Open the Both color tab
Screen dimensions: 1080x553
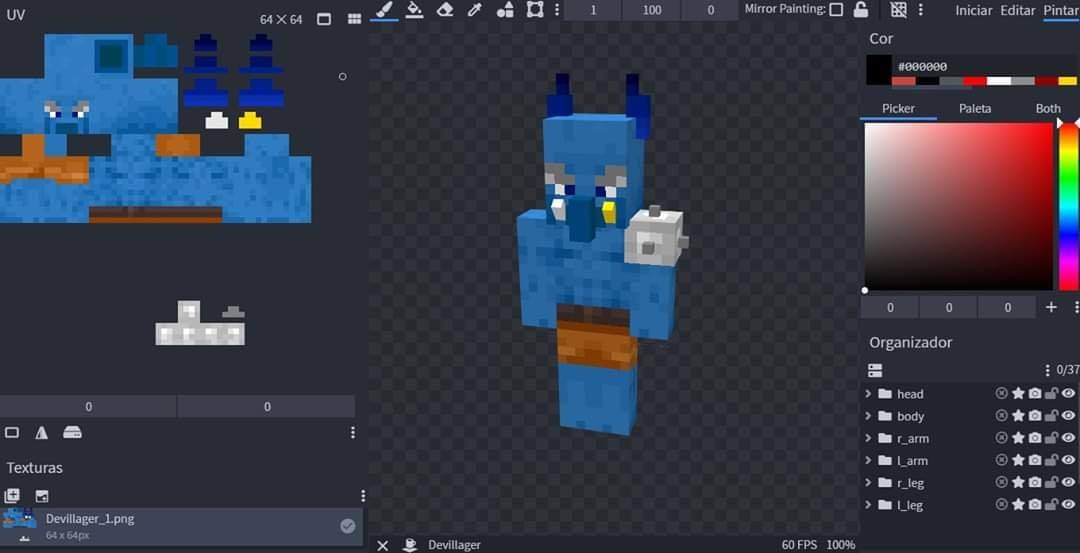click(x=1048, y=108)
